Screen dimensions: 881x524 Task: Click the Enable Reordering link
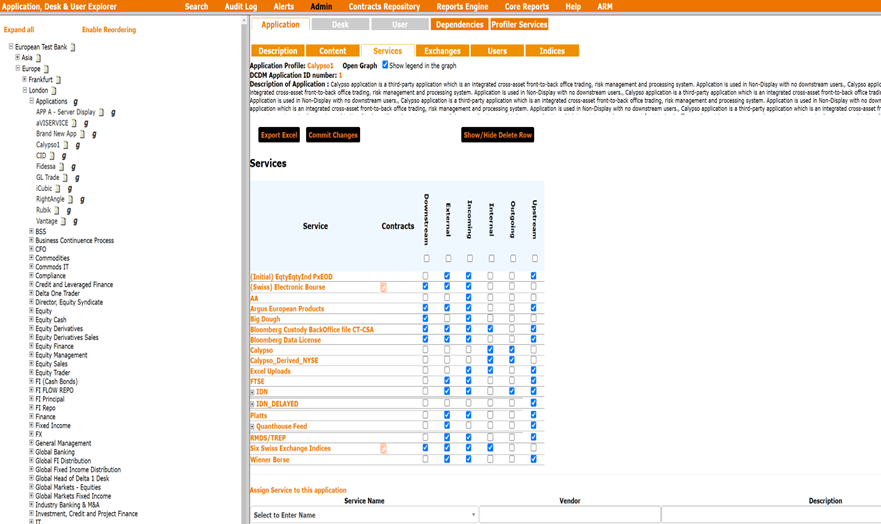coord(108,30)
